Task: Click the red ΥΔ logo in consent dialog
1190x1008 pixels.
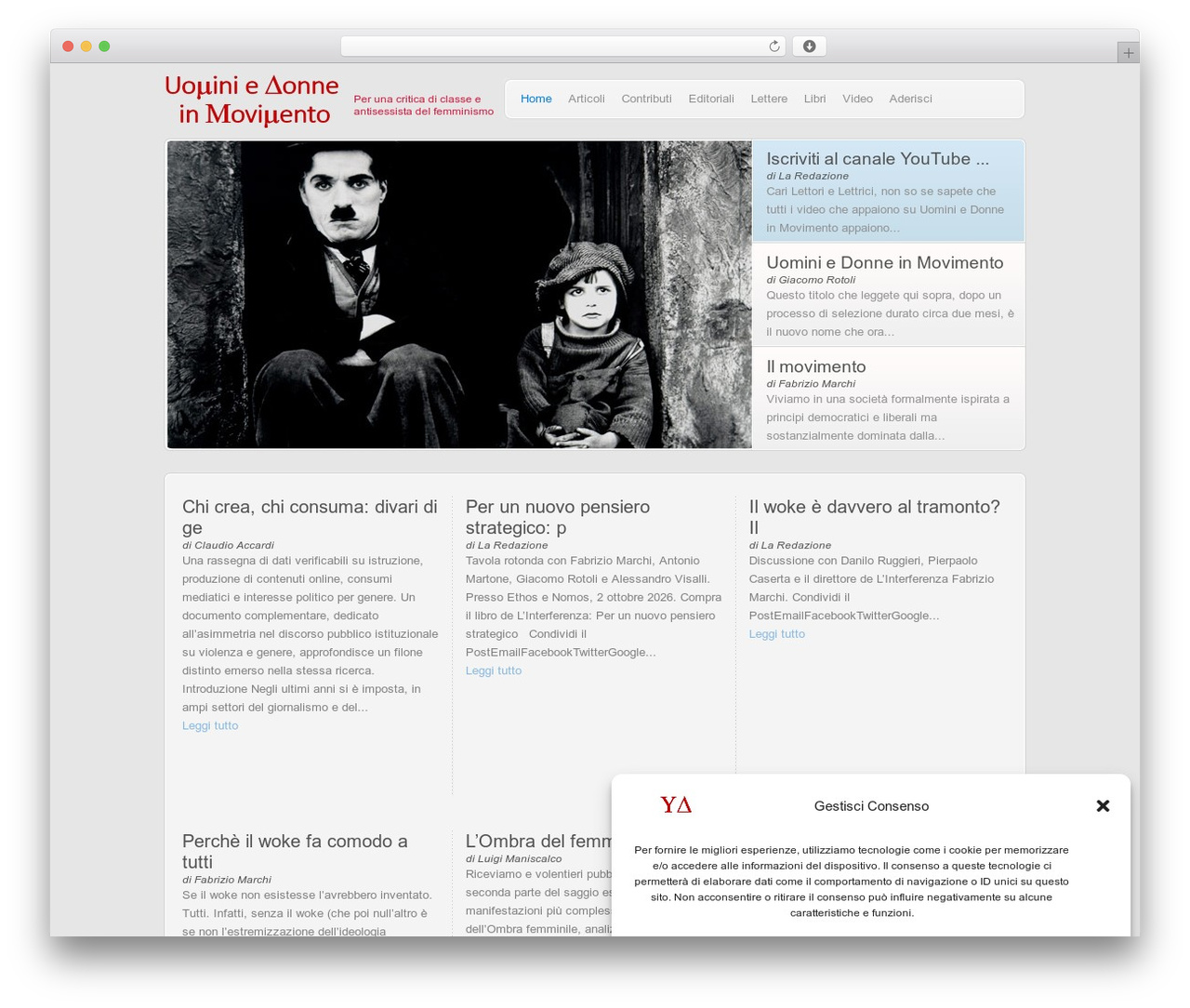Action: point(676,804)
